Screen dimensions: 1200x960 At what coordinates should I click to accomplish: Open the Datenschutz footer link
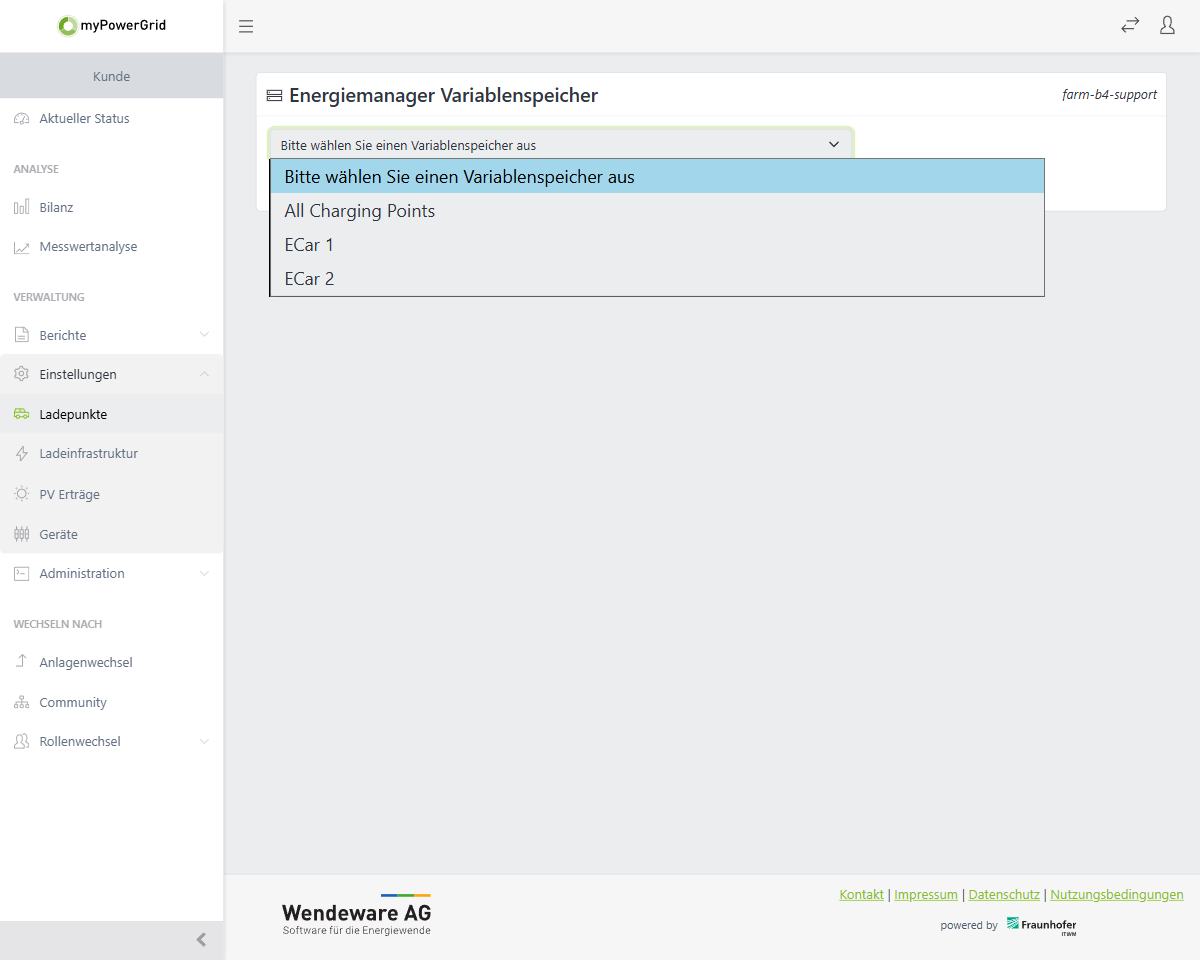pyautogui.click(x=1005, y=895)
